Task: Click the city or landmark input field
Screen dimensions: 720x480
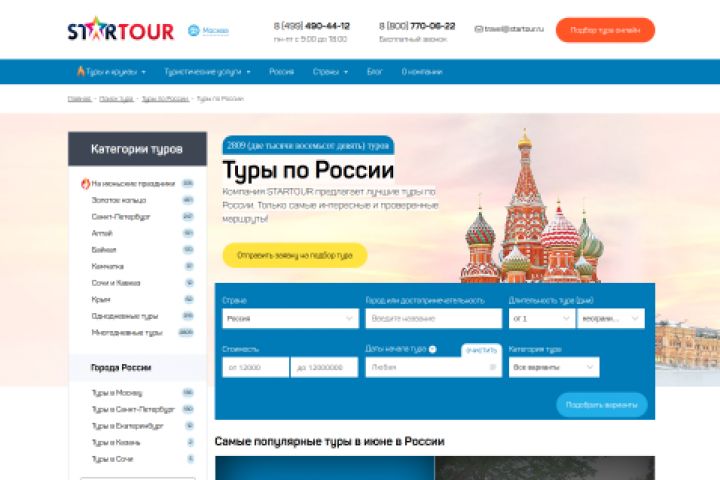Action: [x=433, y=318]
